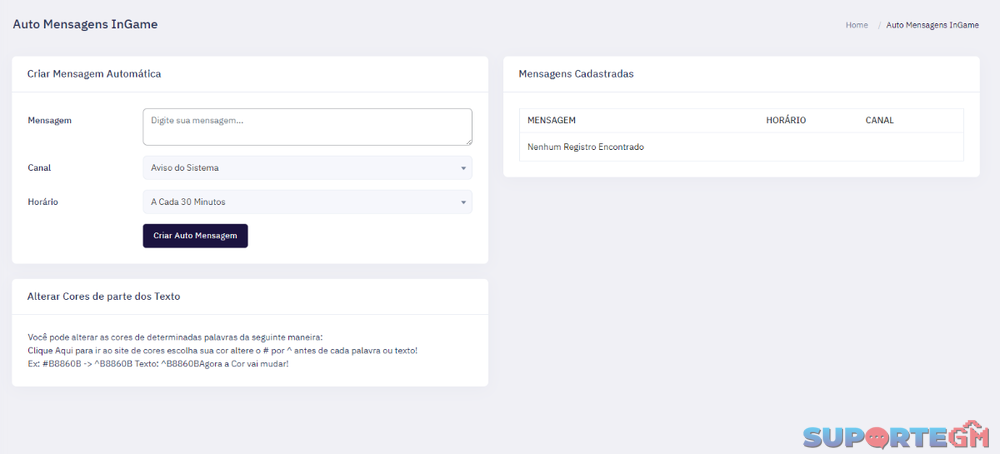Click the Alterar Cores de parte dos Texto header
Screen dimensions: 1000x454
pyautogui.click(x=103, y=297)
